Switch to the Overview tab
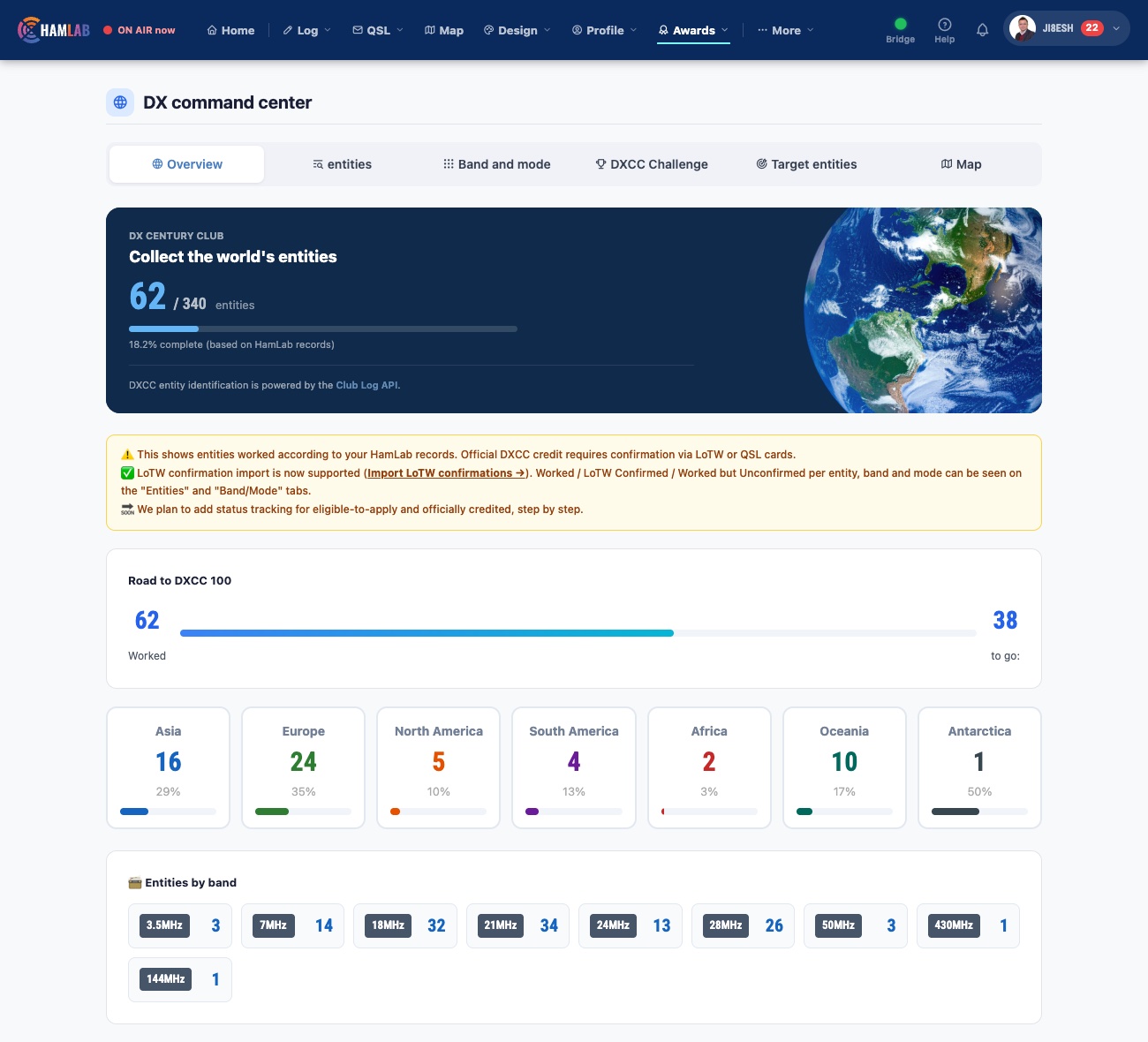Screen dimensions: 1148x1042 (186, 164)
